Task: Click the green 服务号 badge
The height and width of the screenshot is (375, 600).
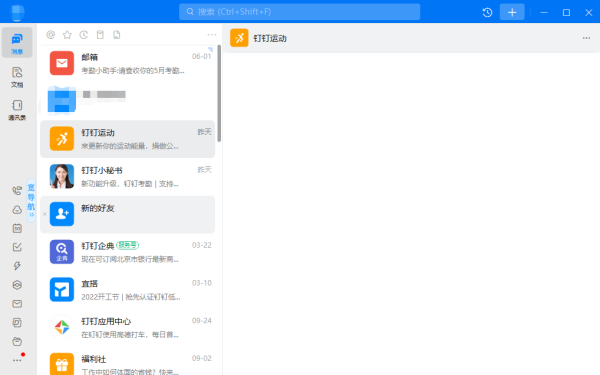Action: (x=127, y=245)
